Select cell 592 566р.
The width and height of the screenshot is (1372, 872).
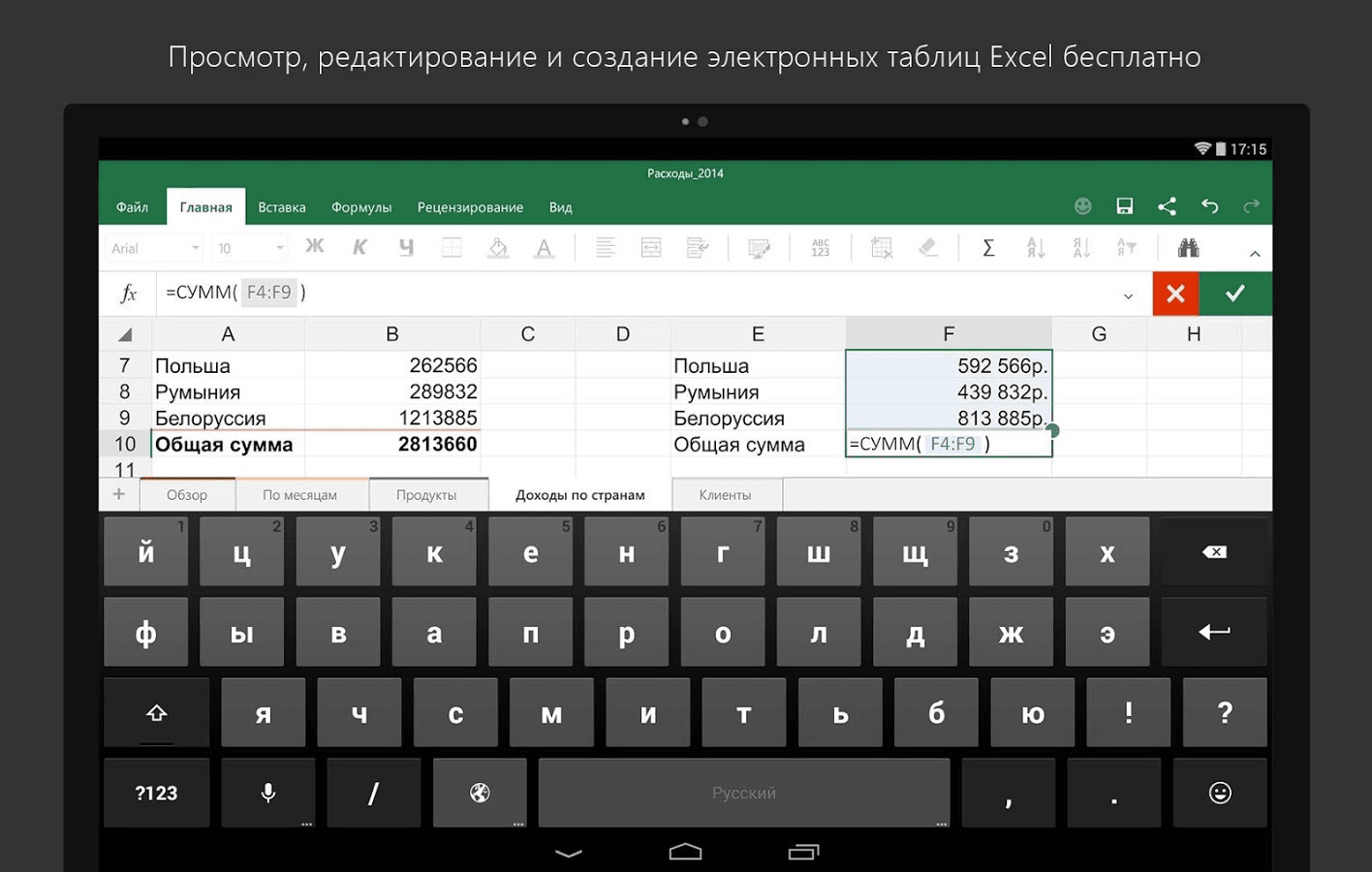coord(949,365)
